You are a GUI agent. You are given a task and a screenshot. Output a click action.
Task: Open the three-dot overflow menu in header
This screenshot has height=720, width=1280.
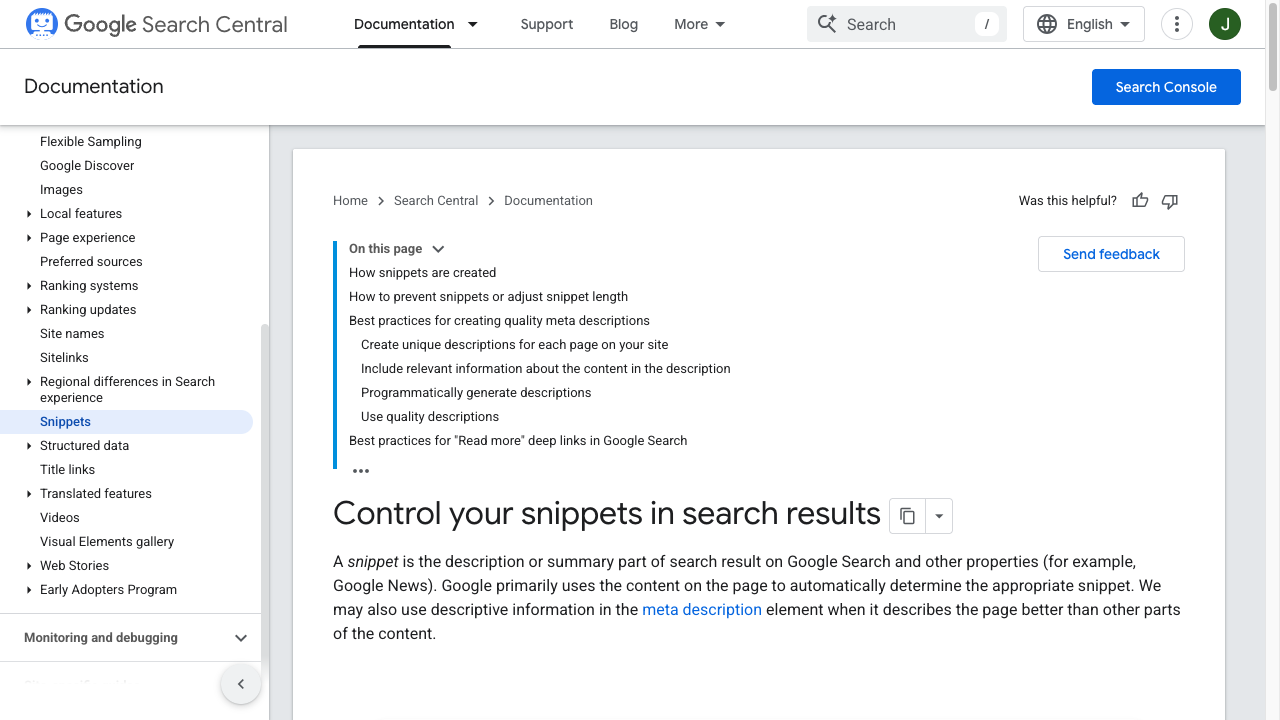(x=1177, y=24)
